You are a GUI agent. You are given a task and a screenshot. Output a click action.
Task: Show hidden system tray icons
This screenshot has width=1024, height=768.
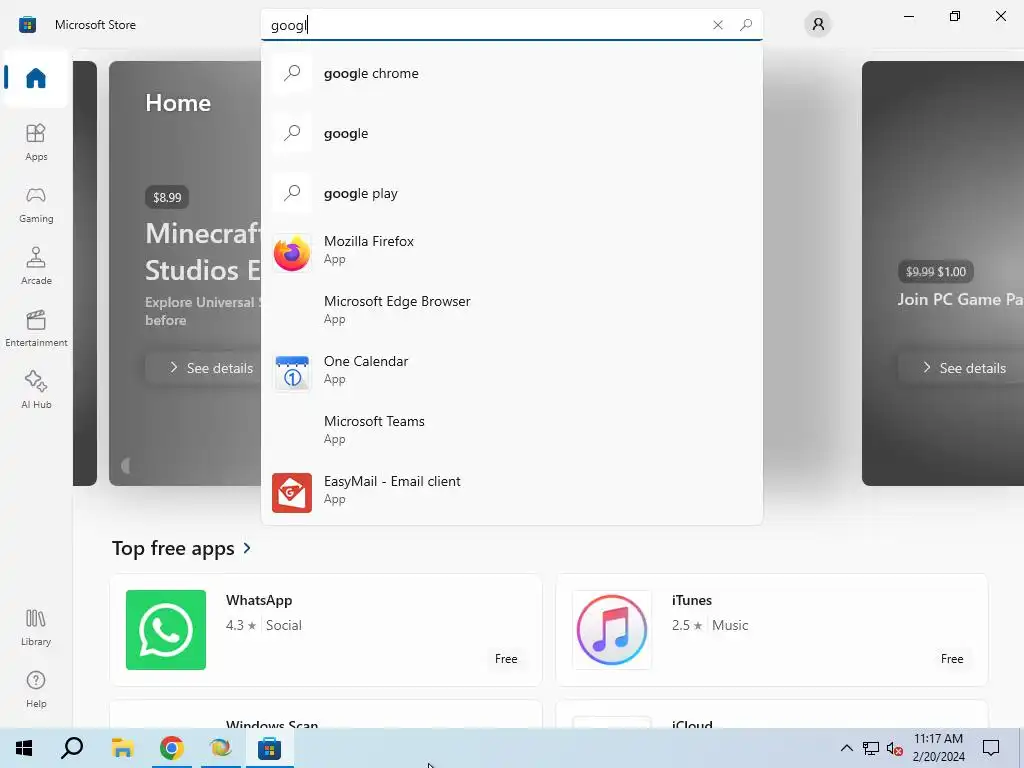click(x=846, y=748)
